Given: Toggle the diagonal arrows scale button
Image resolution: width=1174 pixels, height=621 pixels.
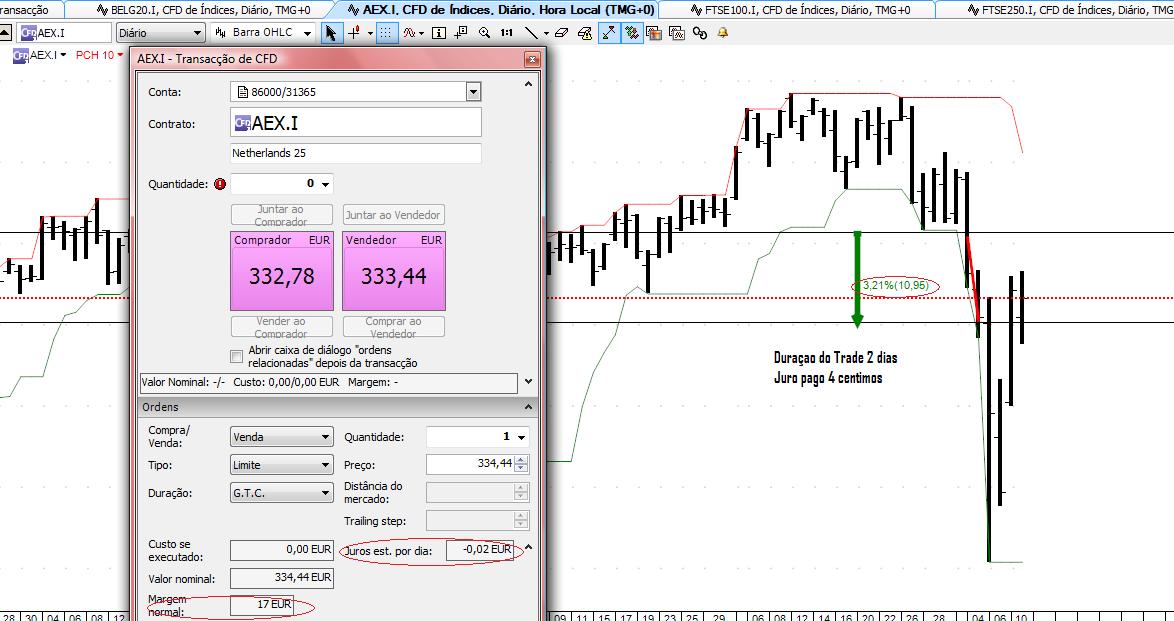Looking at the screenshot, I should click(x=609, y=33).
